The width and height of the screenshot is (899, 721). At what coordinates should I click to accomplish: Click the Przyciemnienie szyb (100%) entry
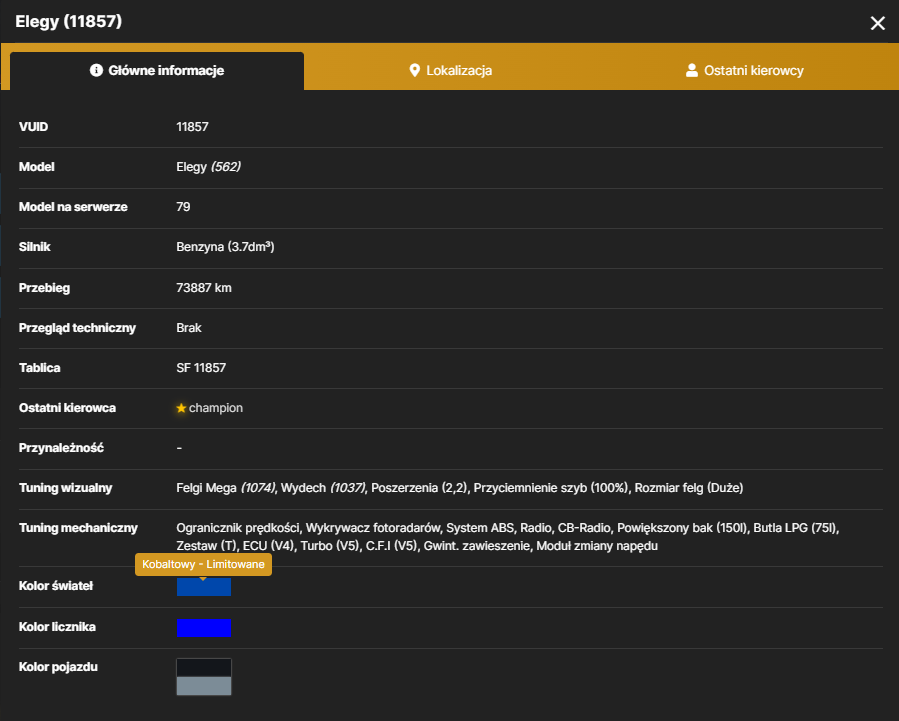tap(551, 488)
